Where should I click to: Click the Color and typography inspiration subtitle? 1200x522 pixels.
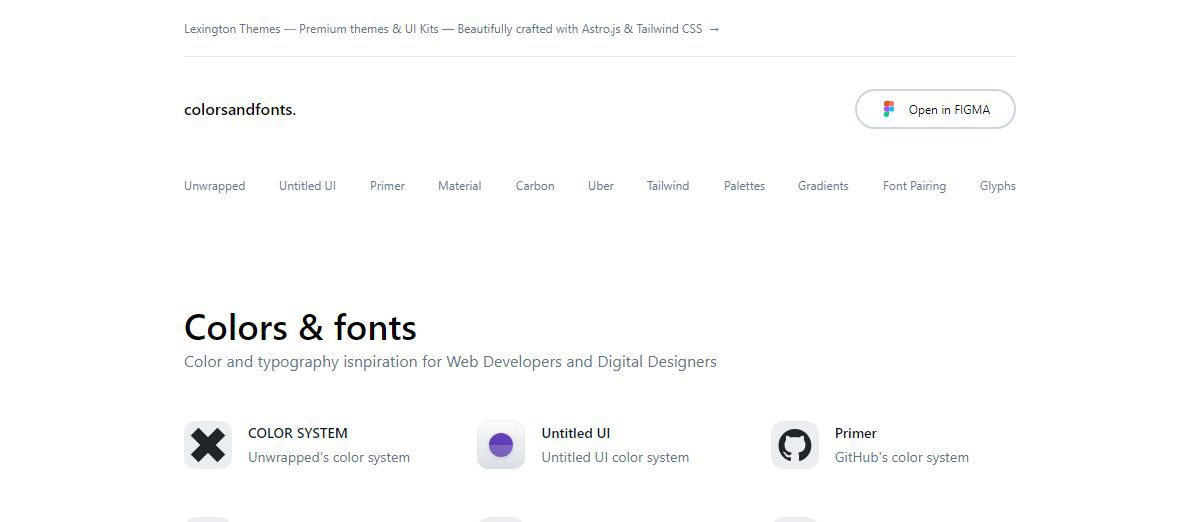(450, 362)
